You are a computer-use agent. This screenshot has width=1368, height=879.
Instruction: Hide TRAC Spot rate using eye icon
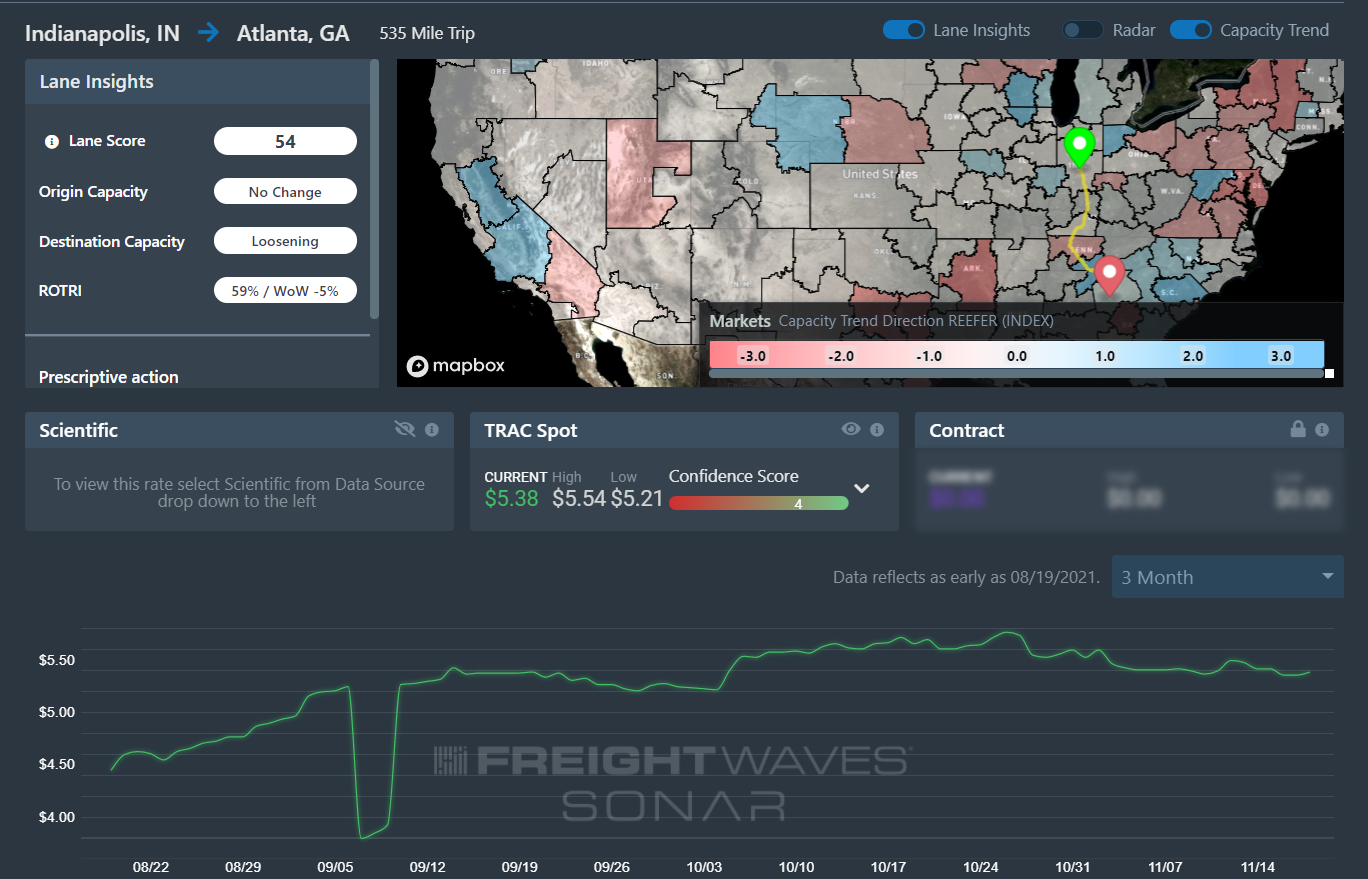click(x=851, y=430)
